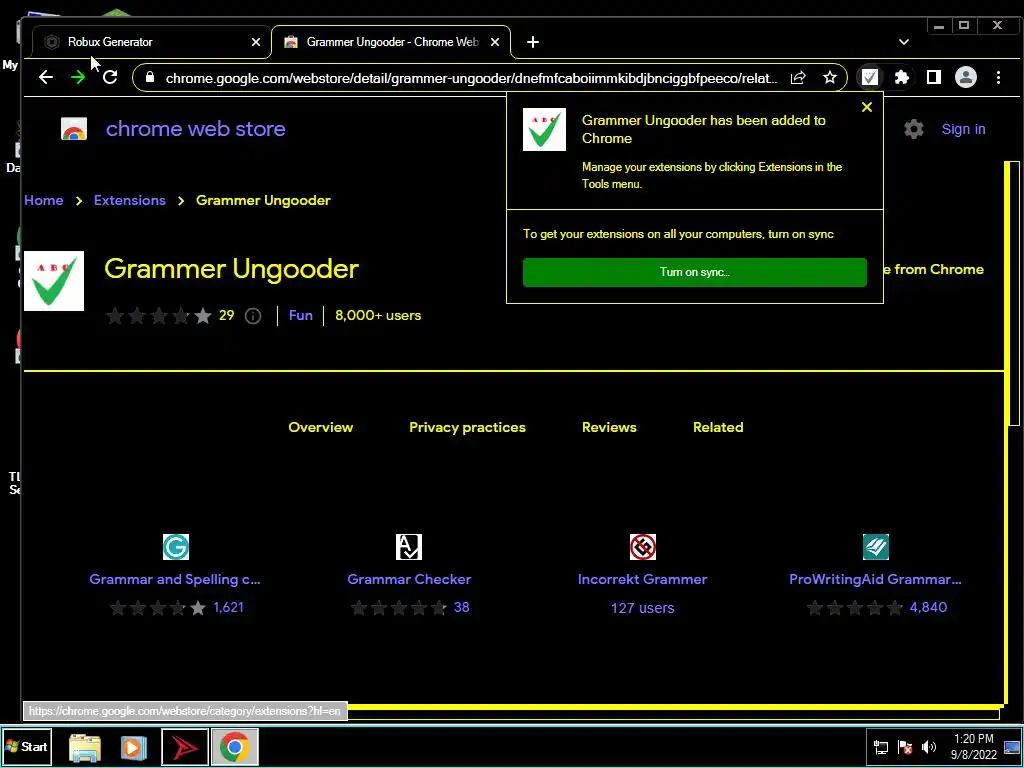The image size is (1024, 768).
Task: Open Chrome Web Store settings gear
Action: click(x=914, y=129)
